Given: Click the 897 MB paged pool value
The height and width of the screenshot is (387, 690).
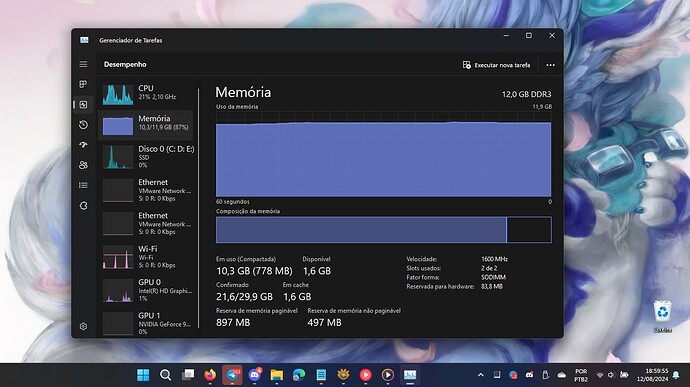Looking at the screenshot, I should [x=233, y=323].
